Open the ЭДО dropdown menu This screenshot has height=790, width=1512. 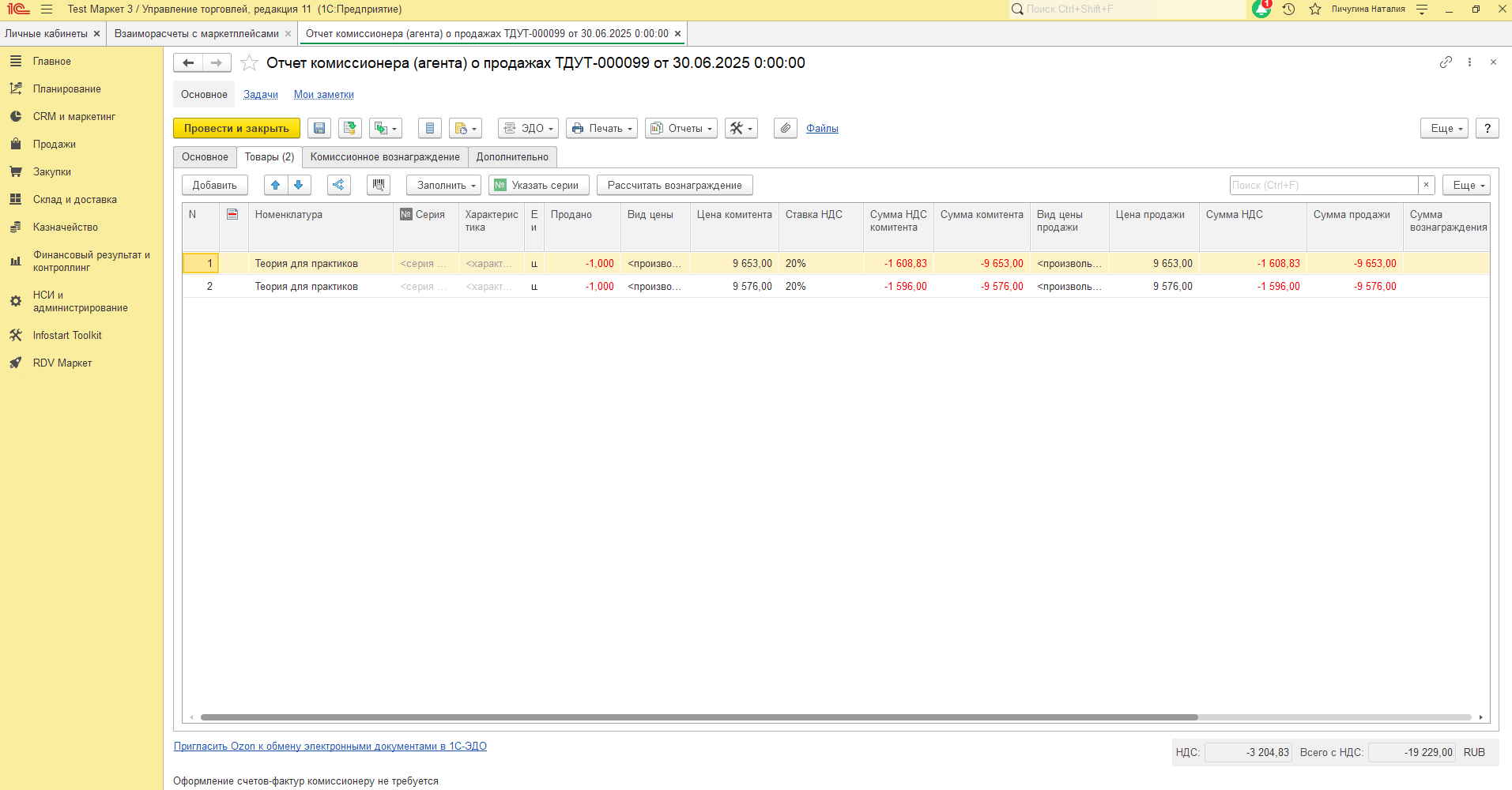point(528,129)
